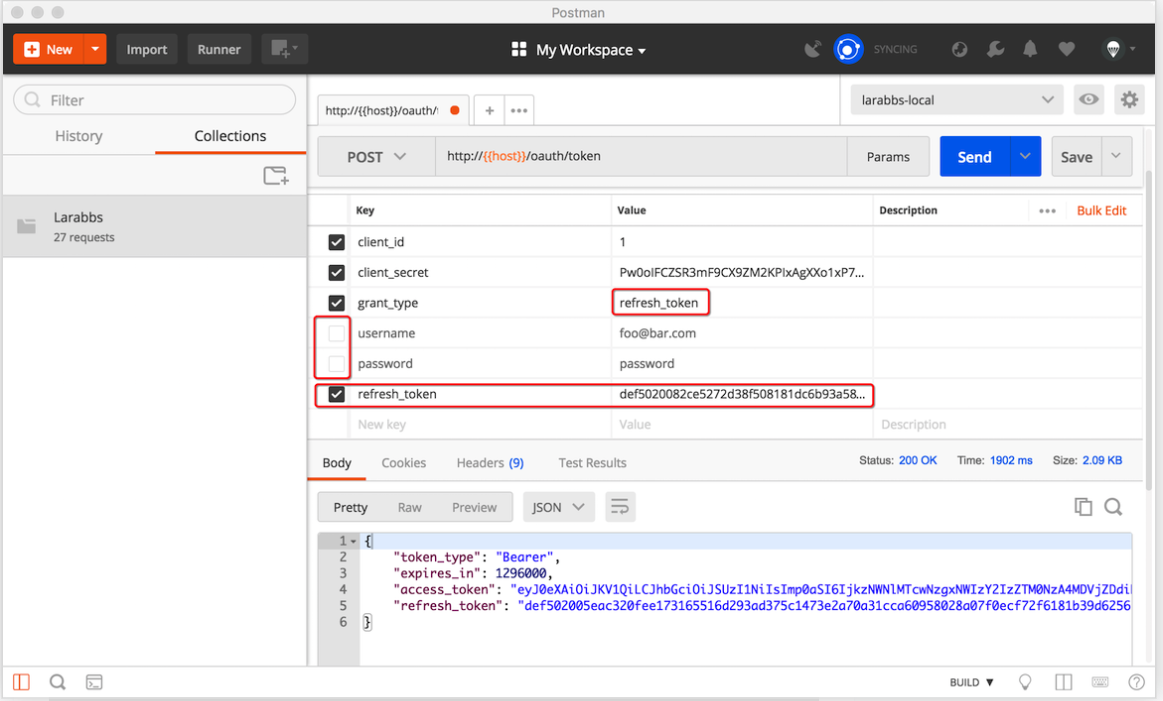
Task: Open the New button dropdown arrow
Action: click(95, 49)
